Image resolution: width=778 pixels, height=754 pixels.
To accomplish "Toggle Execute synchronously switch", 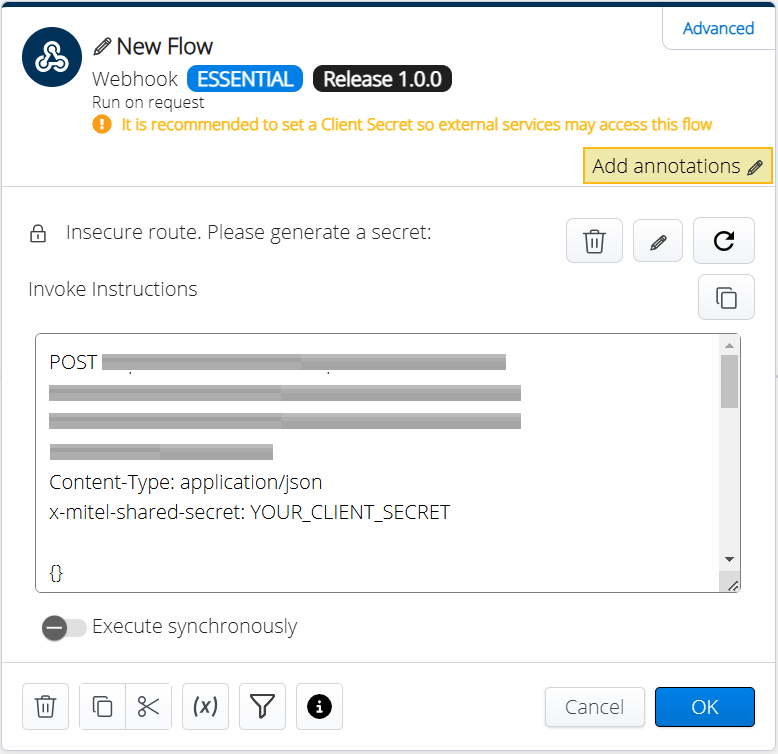I will pyautogui.click(x=64, y=627).
